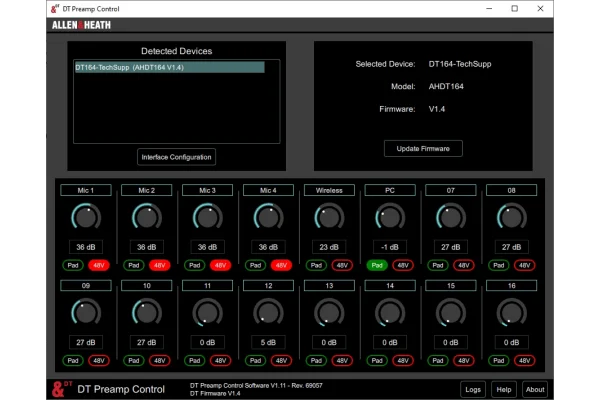Screen dimensions: 600x400
Task: Click the DT ampersand logo in footer
Action: point(61,389)
